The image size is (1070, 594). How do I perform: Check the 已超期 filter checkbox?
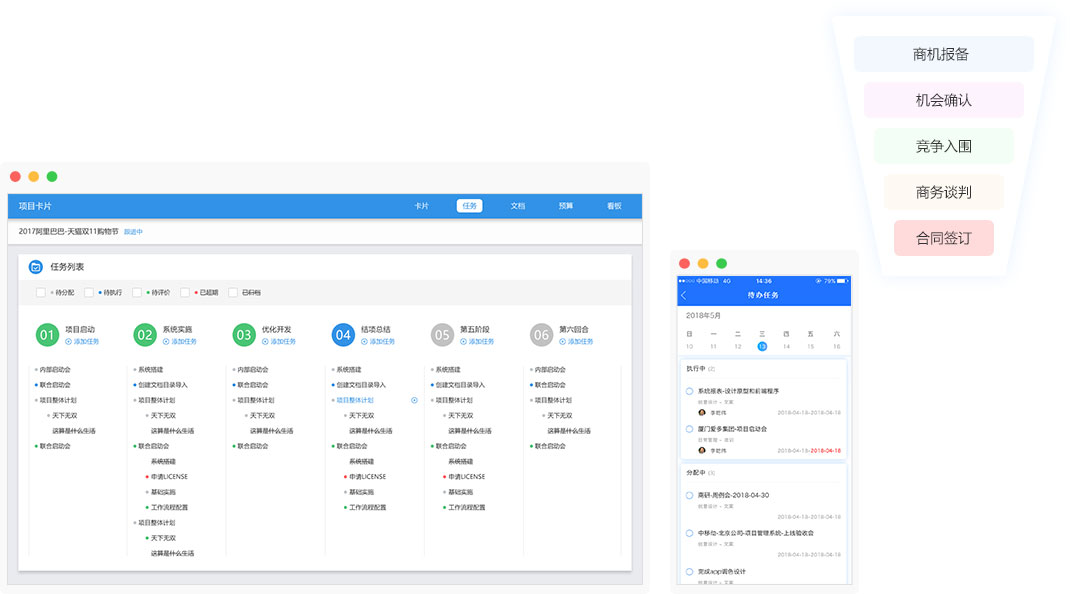click(185, 293)
